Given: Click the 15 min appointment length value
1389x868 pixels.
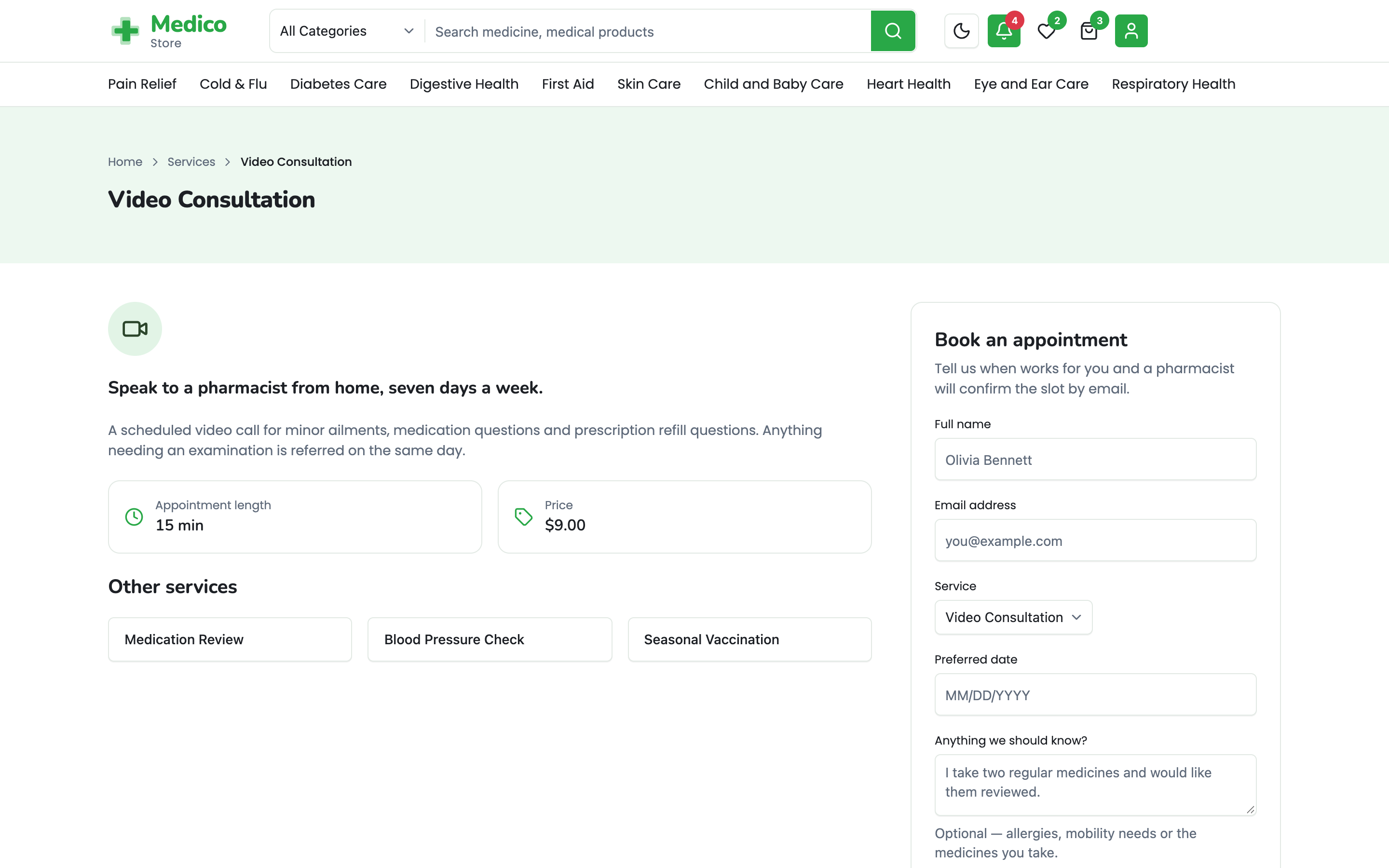Looking at the screenshot, I should pyautogui.click(x=179, y=525).
